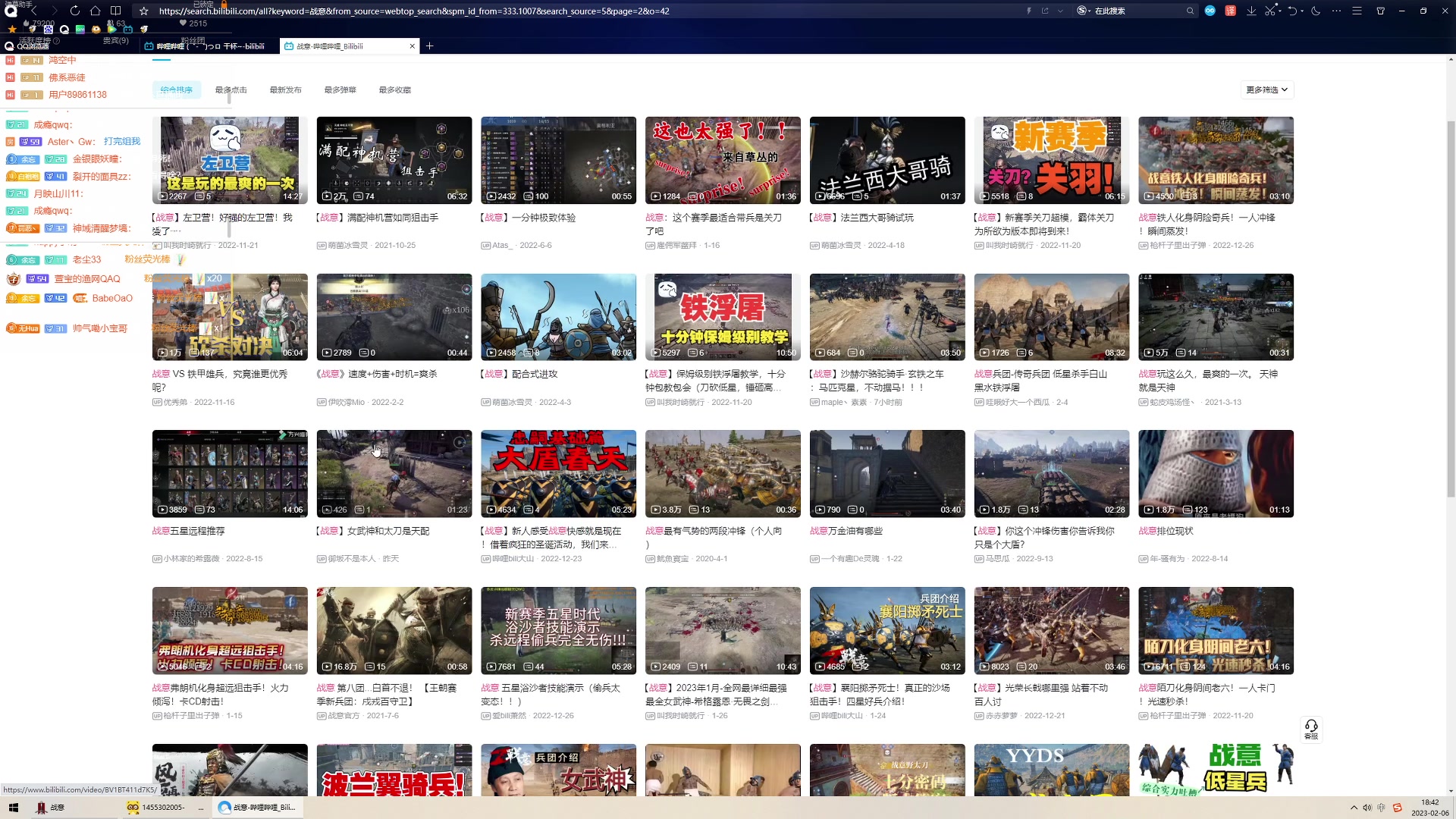The width and height of the screenshot is (1456, 819).
Task: Switch to the 干杯--bilibili tab
Action: [x=210, y=46]
